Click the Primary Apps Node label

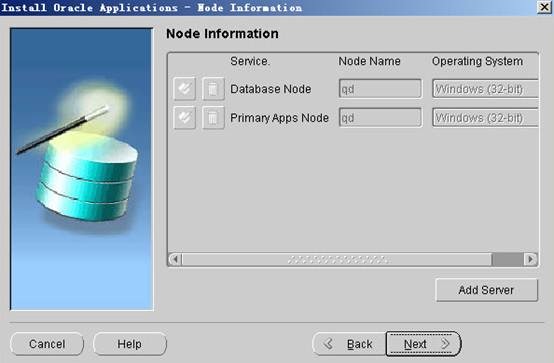click(x=279, y=118)
